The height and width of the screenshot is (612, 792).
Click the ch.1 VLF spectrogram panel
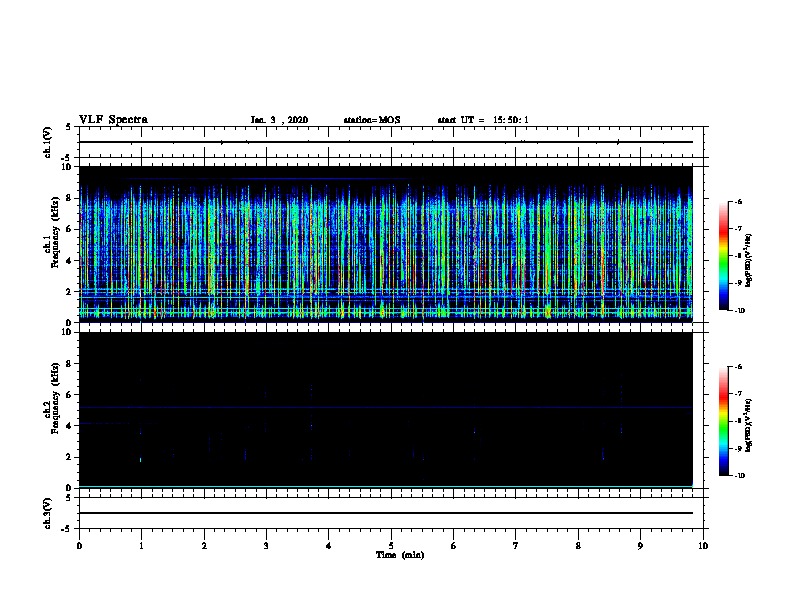coord(386,244)
